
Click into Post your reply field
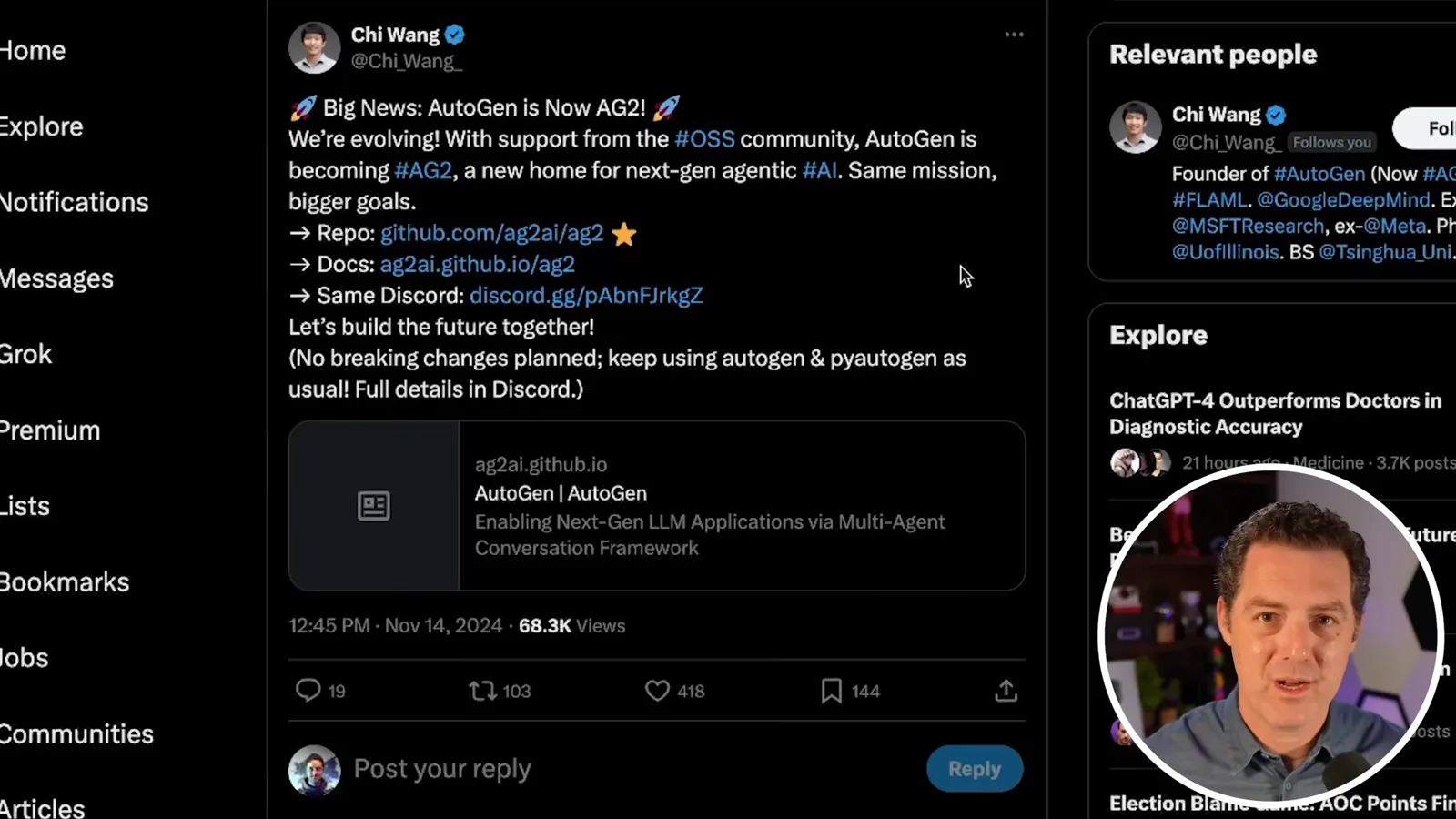coord(628,769)
